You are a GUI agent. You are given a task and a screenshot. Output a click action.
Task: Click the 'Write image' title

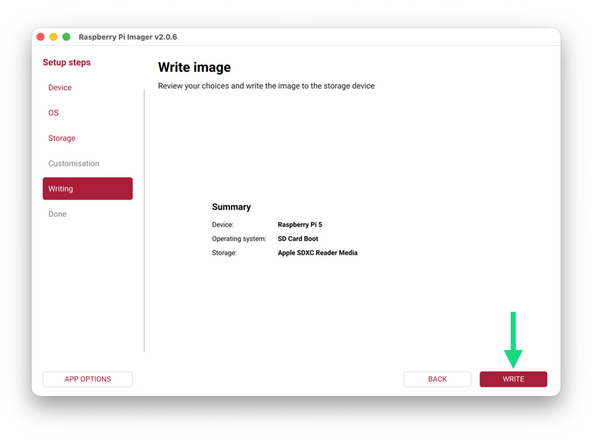tap(194, 67)
